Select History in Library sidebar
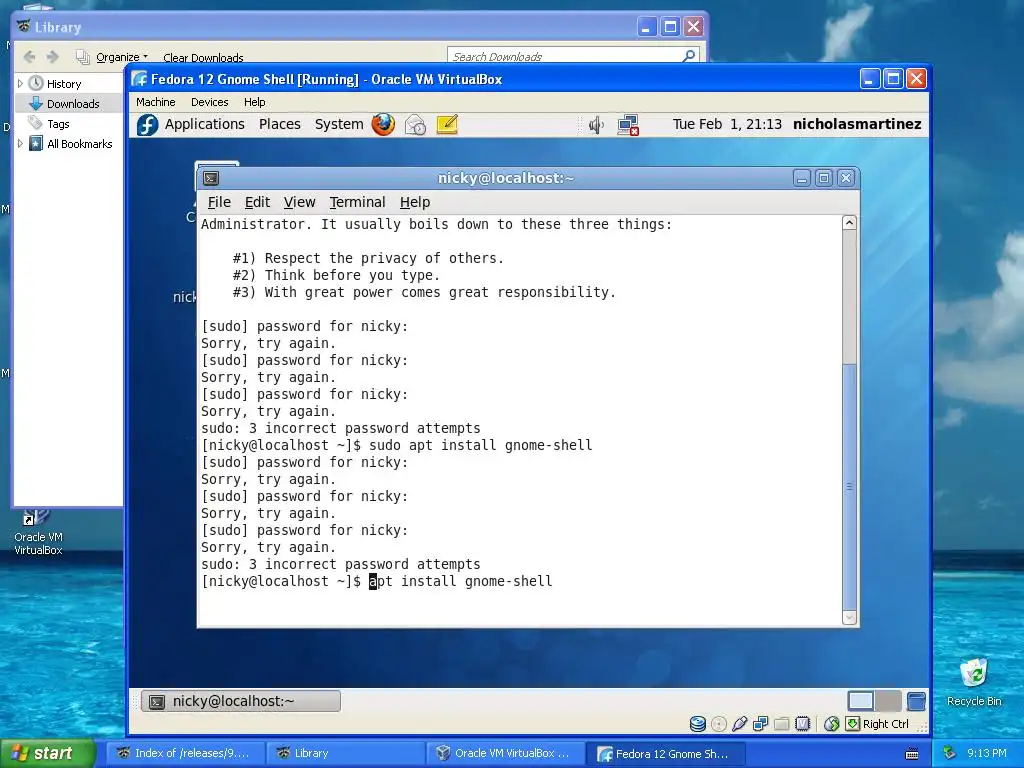This screenshot has width=1024, height=768. 64,84
